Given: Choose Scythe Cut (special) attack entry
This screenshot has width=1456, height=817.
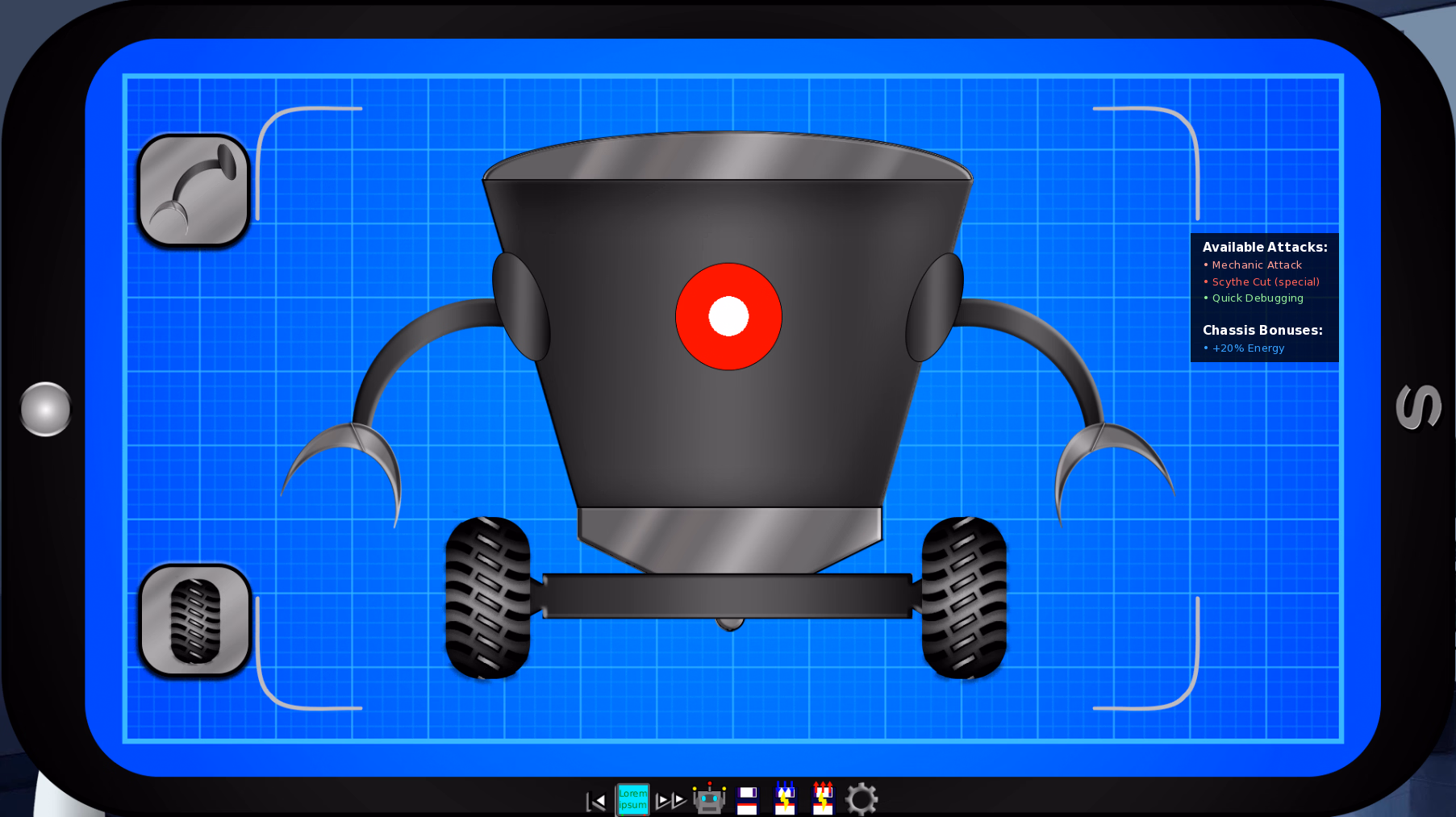Looking at the screenshot, I should tap(1265, 282).
